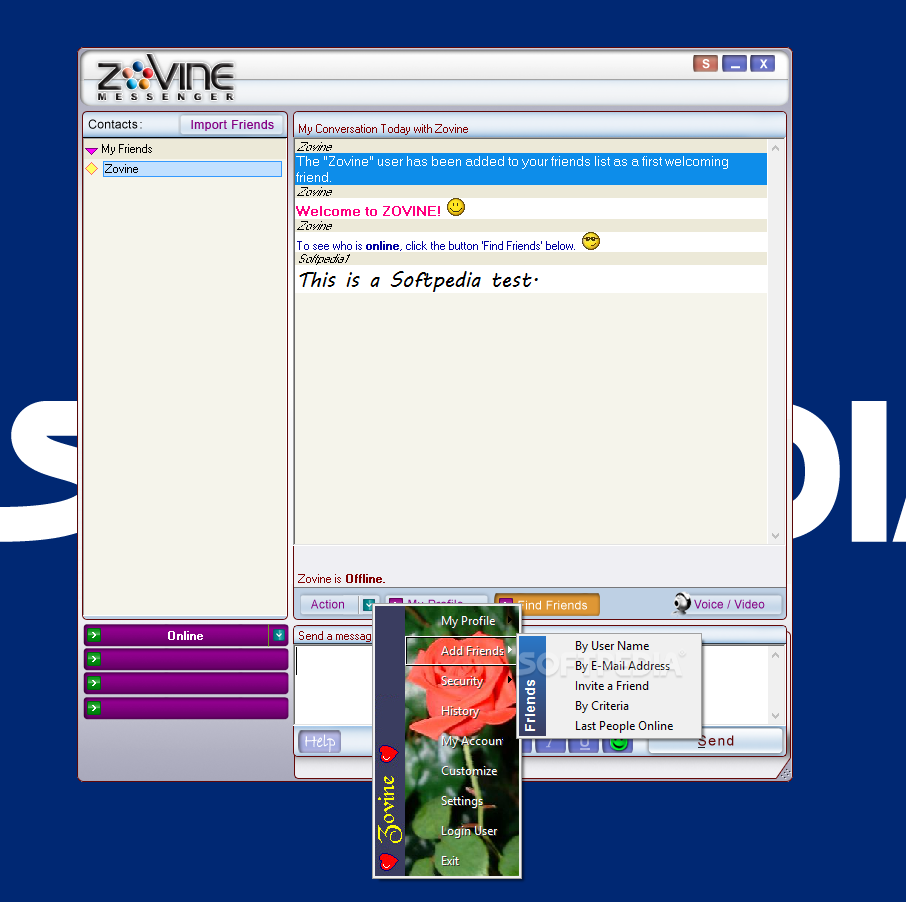Open Last People Online option
The width and height of the screenshot is (906, 902).
click(623, 726)
